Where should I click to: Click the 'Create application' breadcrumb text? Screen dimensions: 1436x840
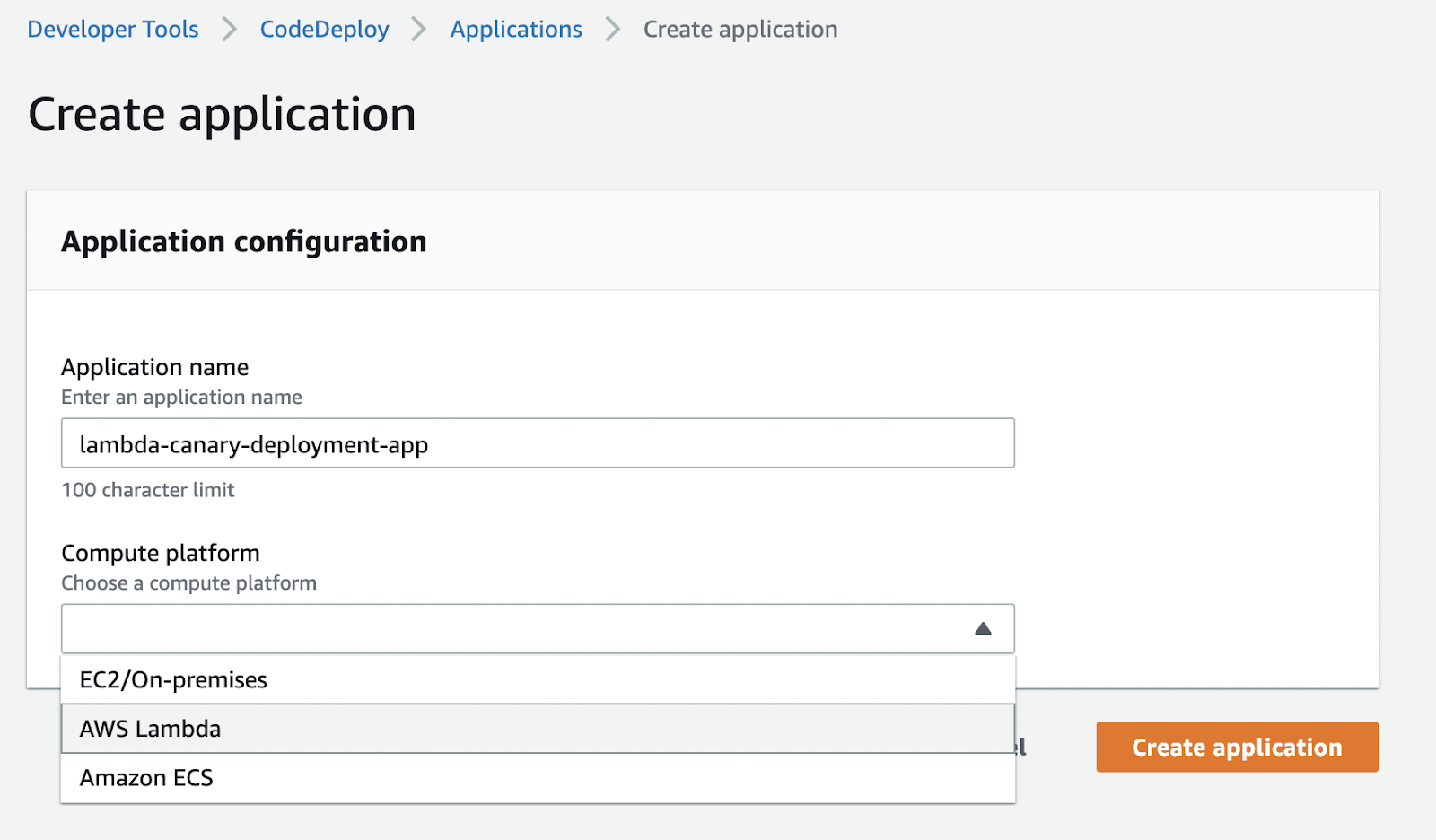740,30
